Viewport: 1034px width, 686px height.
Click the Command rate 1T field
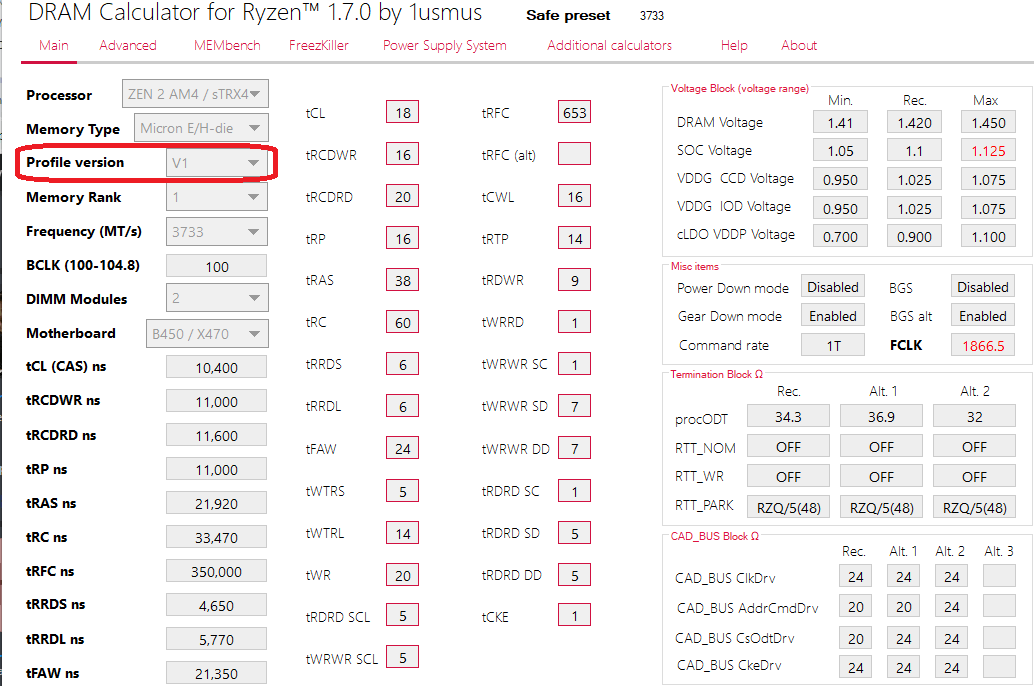[x=833, y=345]
